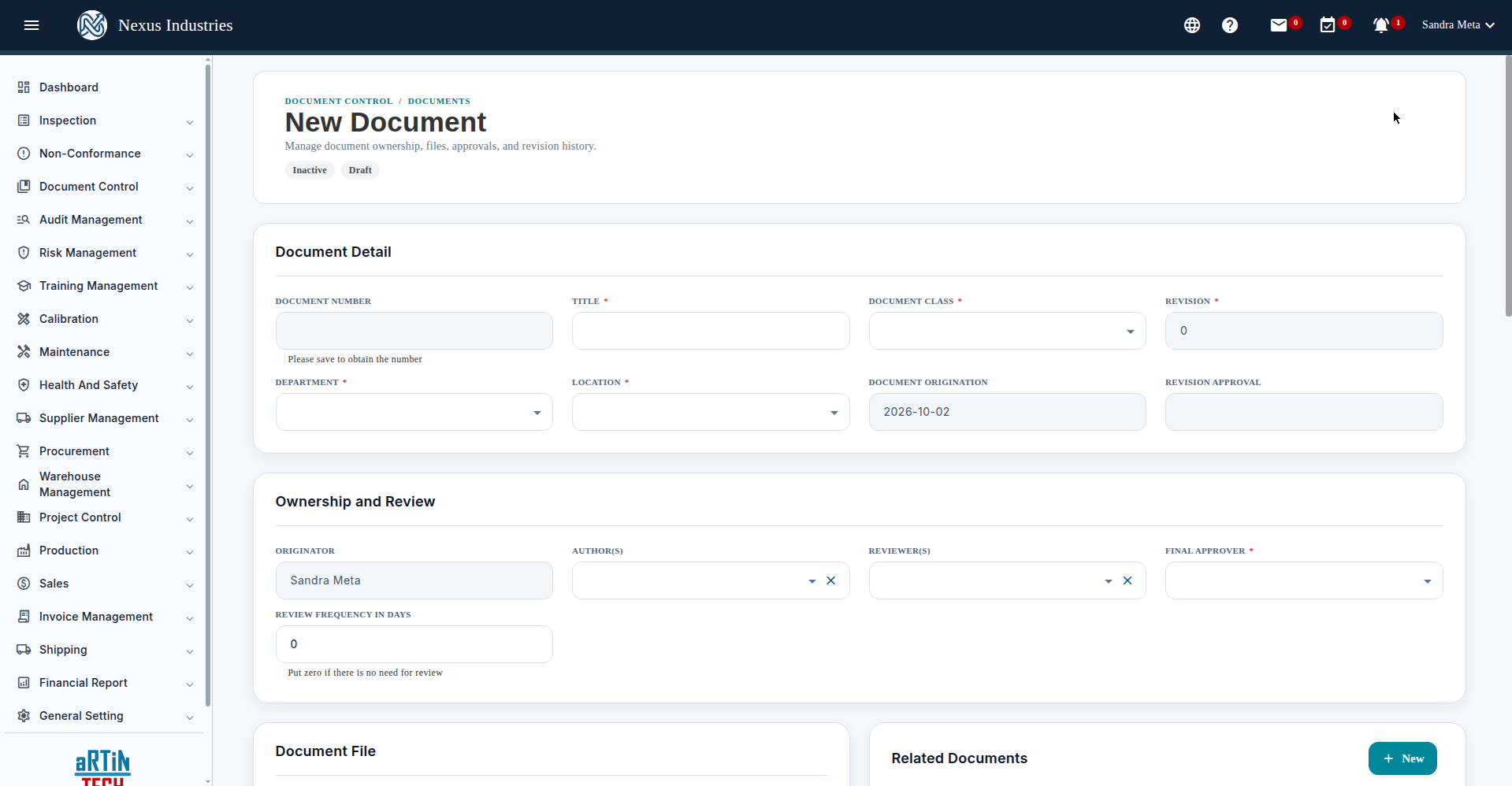
Task: Open the mail messages icon
Action: [x=1279, y=25]
